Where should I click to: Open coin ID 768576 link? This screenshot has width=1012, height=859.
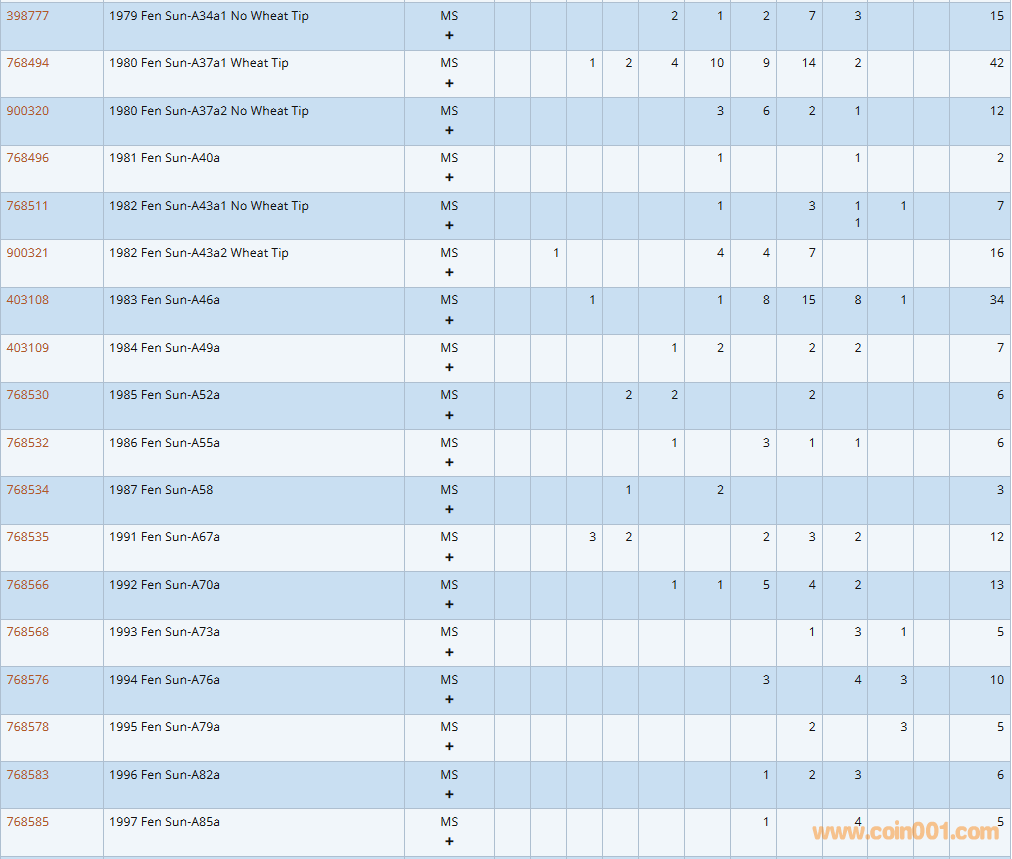(28, 680)
